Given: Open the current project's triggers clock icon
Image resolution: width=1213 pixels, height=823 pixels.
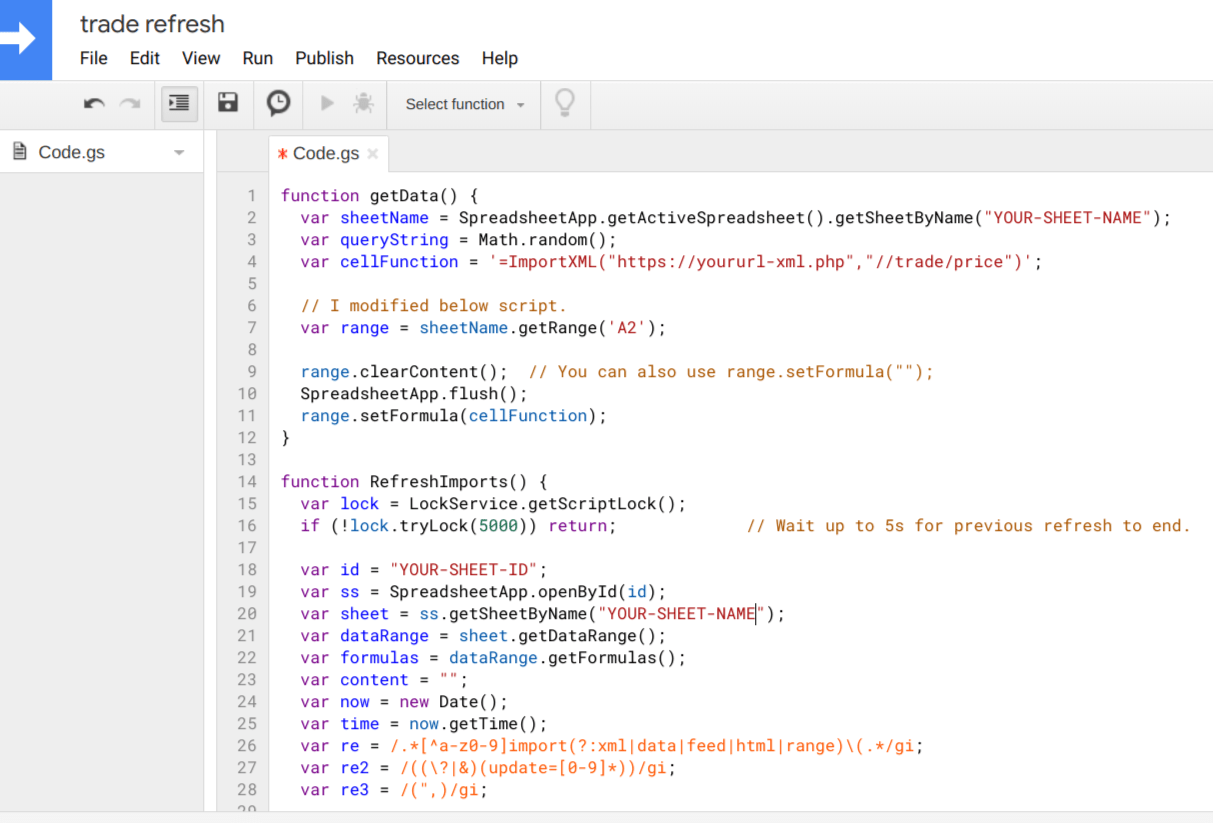Looking at the screenshot, I should [278, 102].
